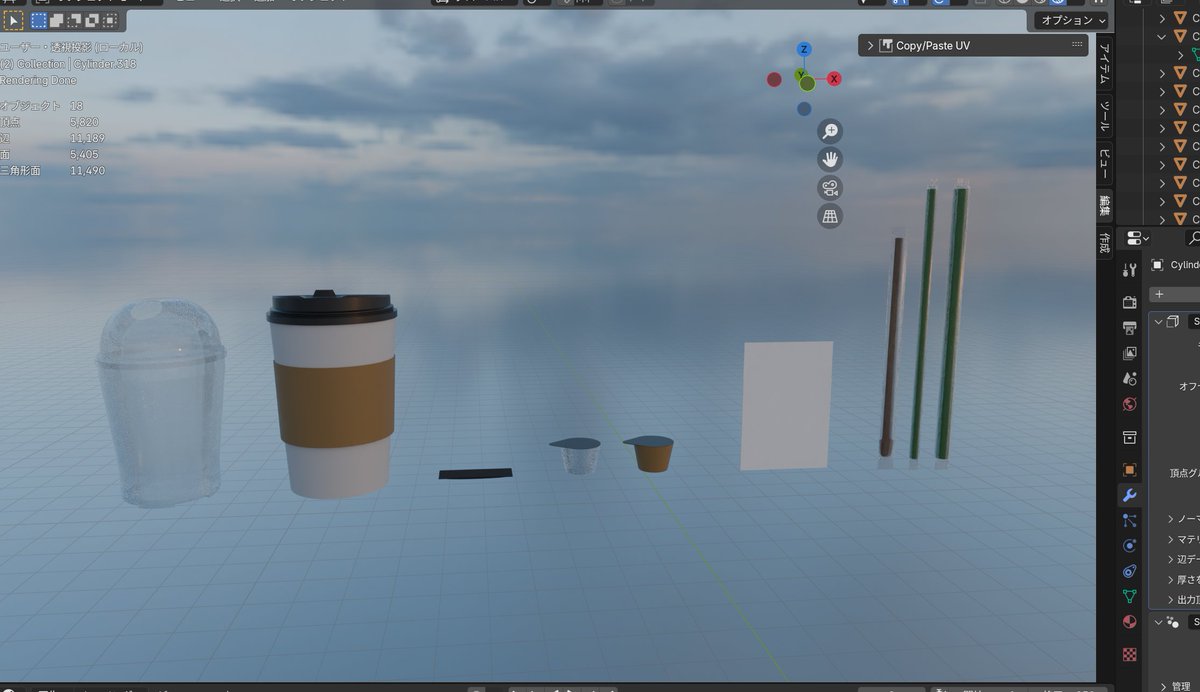Click the red X axis gizmo handle
Viewport: 1200px width, 692px height.
835,78
